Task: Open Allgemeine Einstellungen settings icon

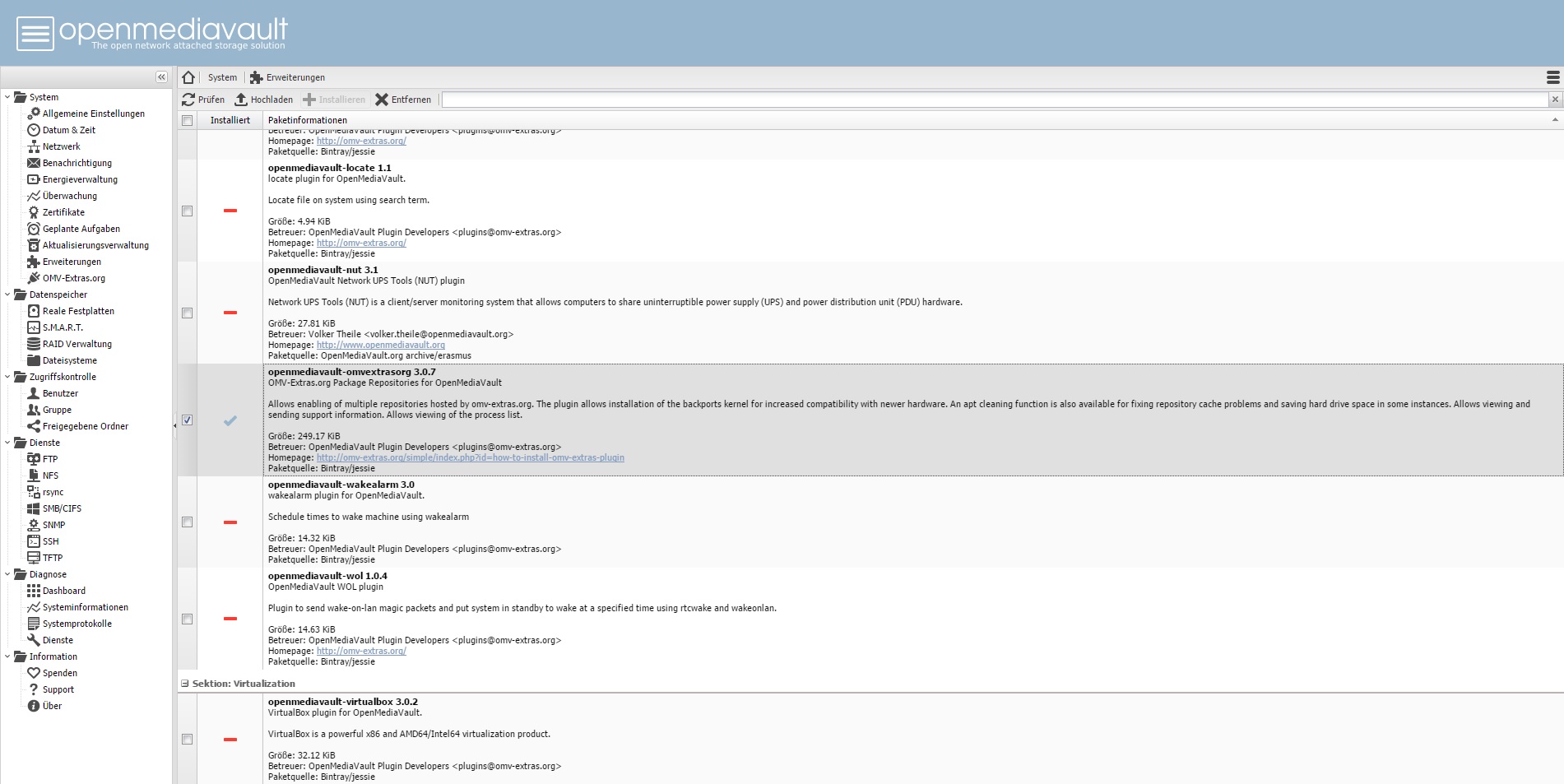Action: click(34, 114)
